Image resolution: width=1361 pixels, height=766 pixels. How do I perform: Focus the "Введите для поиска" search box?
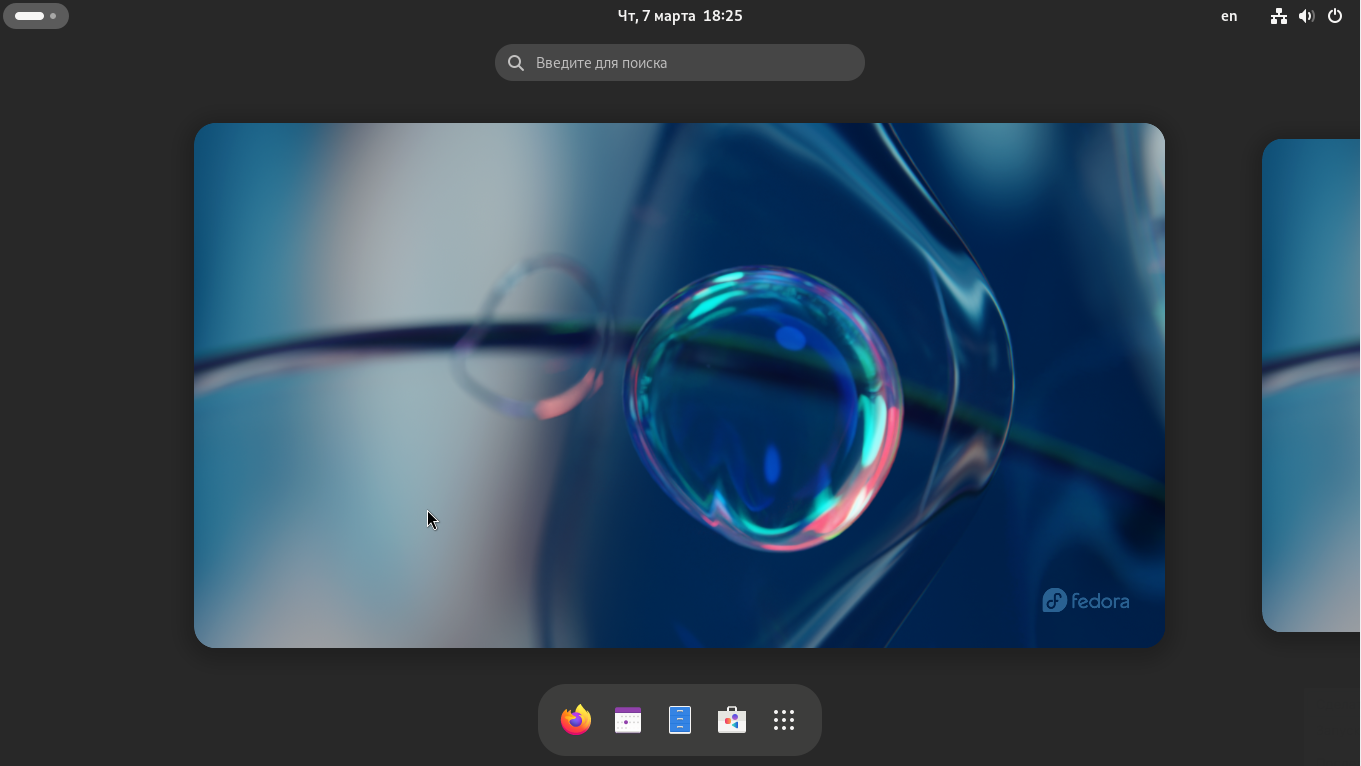click(x=680, y=62)
